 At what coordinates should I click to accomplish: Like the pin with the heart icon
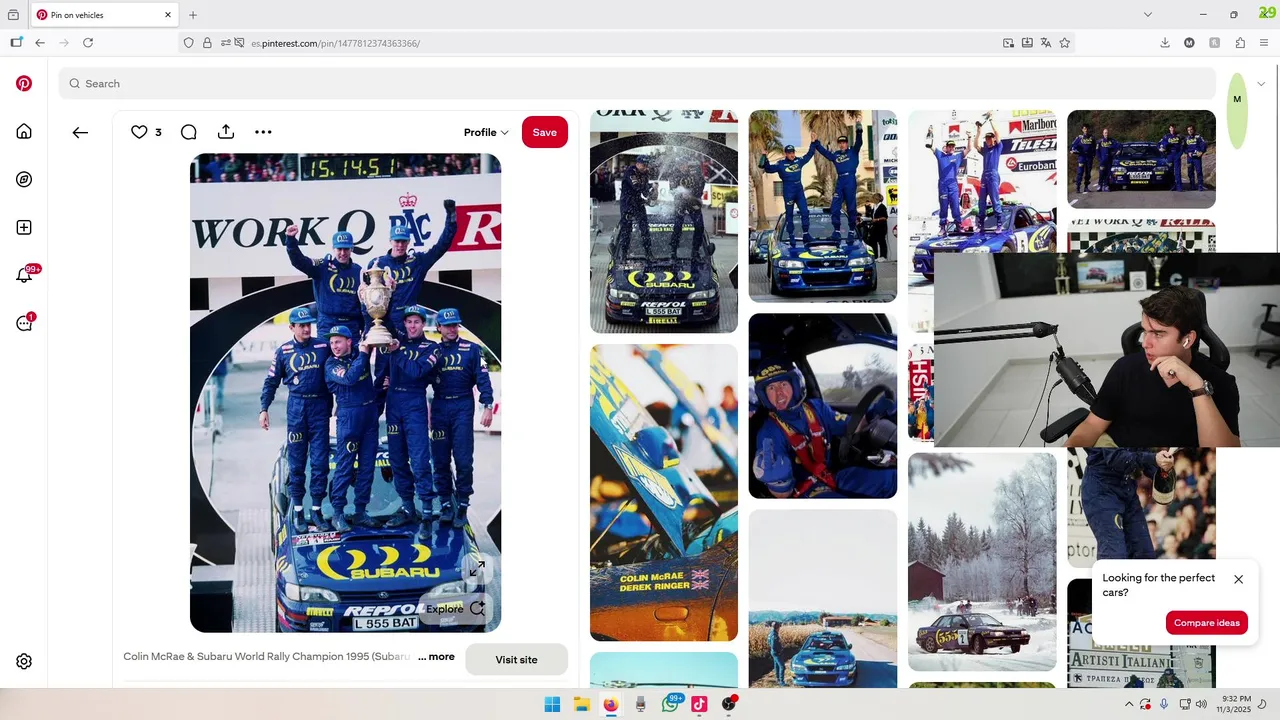(x=139, y=132)
